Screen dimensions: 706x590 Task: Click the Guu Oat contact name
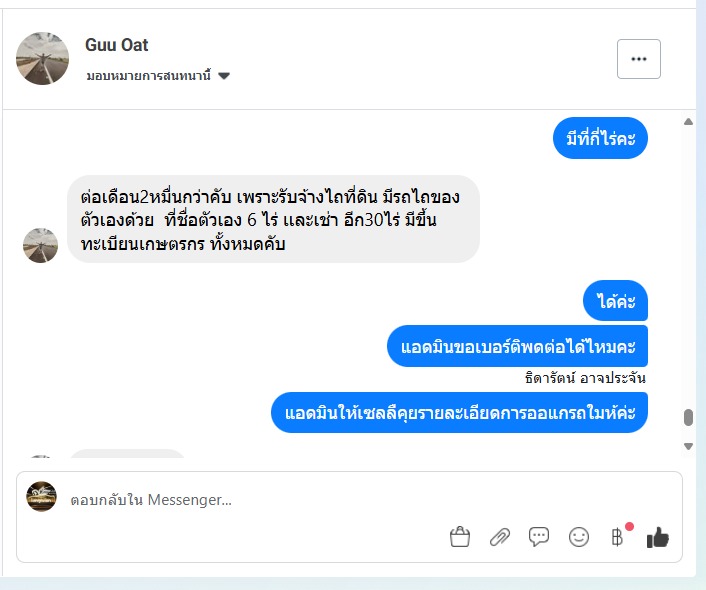tap(117, 45)
